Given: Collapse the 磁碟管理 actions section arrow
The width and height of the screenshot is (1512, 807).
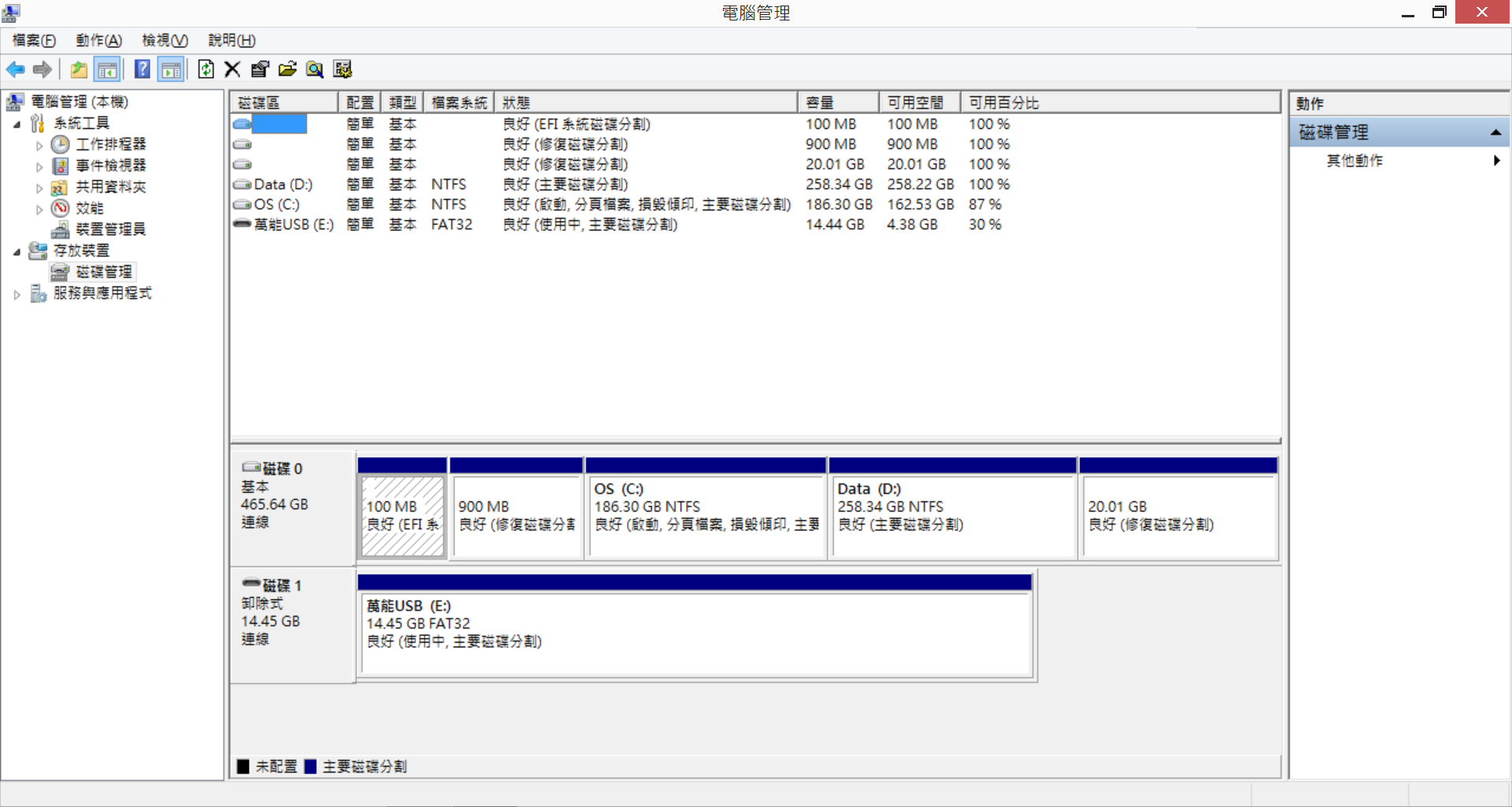Looking at the screenshot, I should pos(1495,133).
